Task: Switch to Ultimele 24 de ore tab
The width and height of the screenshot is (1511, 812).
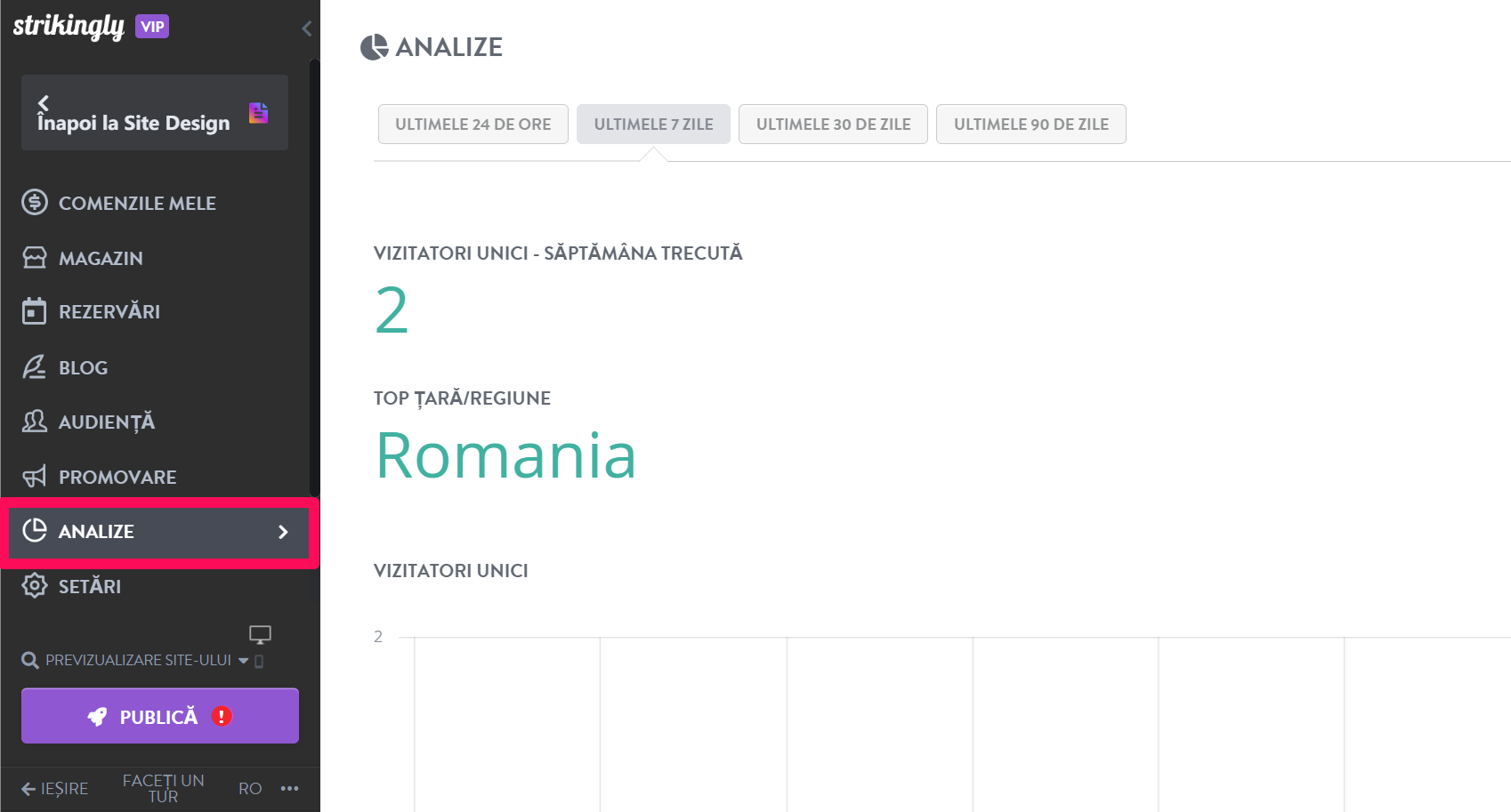Action: (x=473, y=125)
